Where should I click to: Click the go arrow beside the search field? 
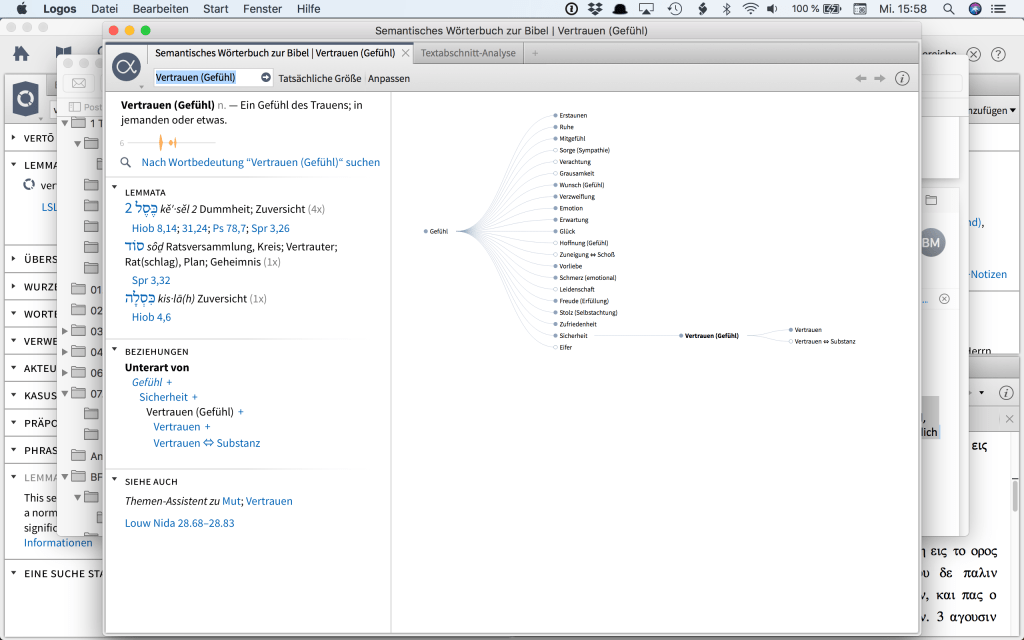click(x=266, y=77)
